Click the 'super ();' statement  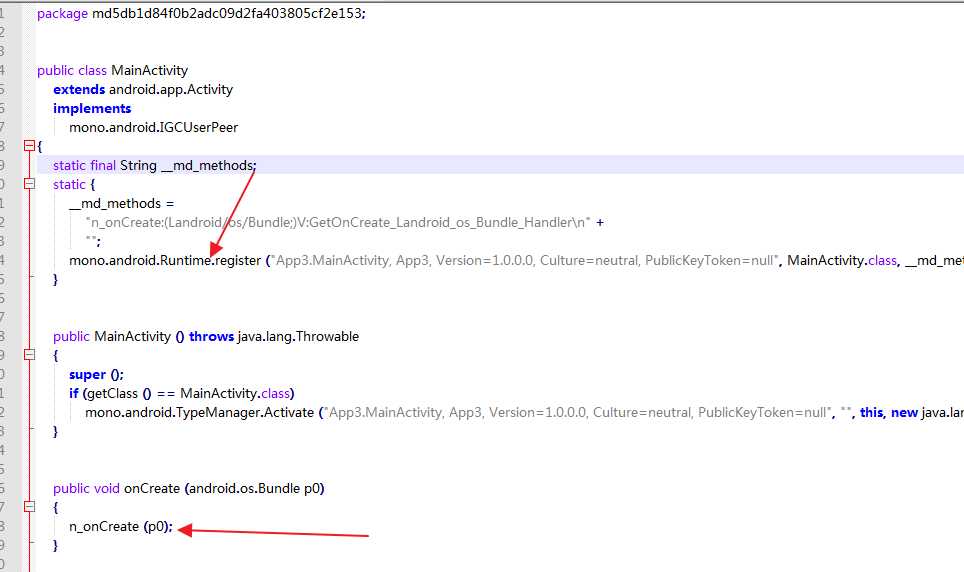[x=96, y=375]
